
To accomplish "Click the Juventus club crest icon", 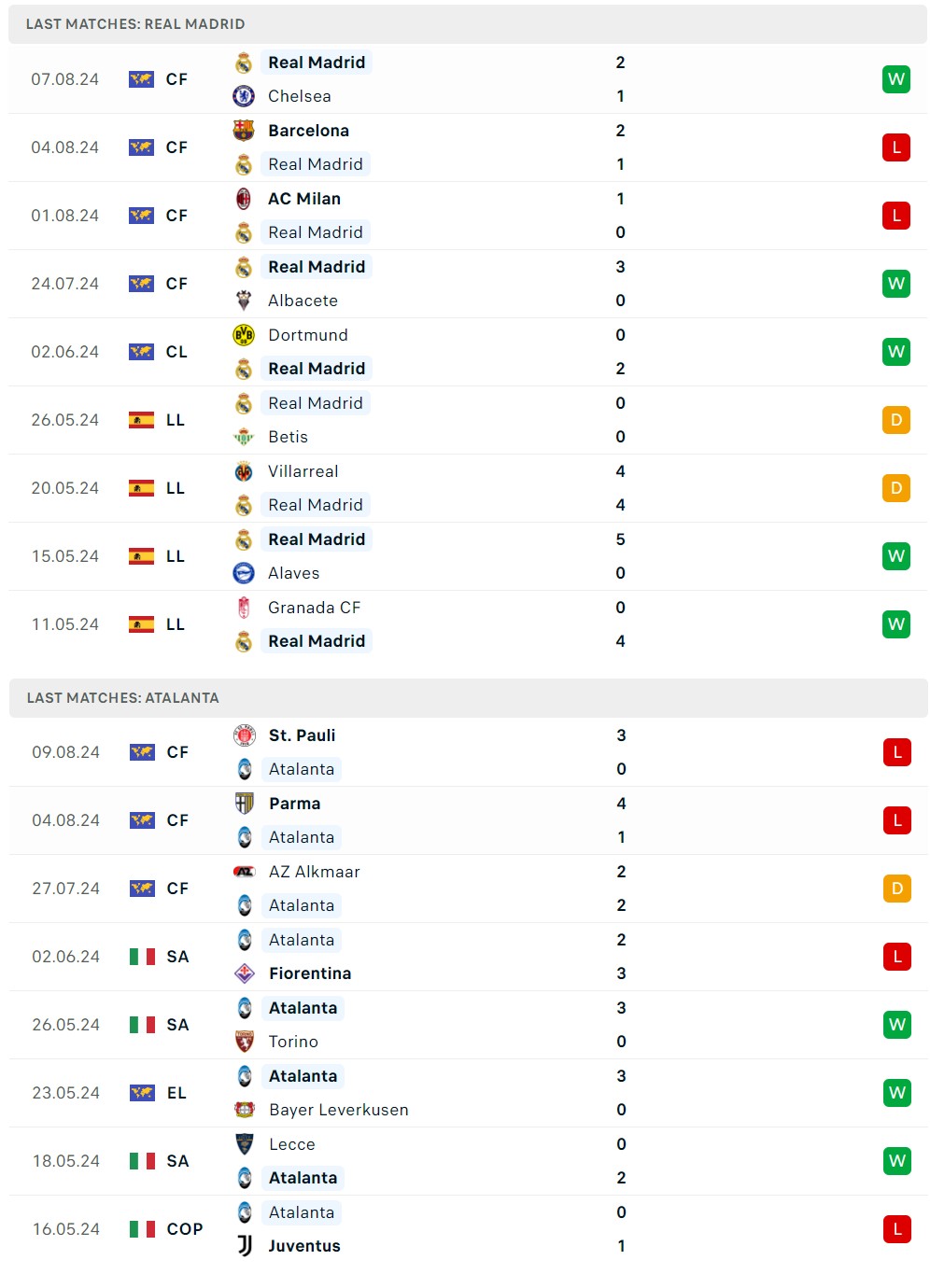I will click(245, 1246).
